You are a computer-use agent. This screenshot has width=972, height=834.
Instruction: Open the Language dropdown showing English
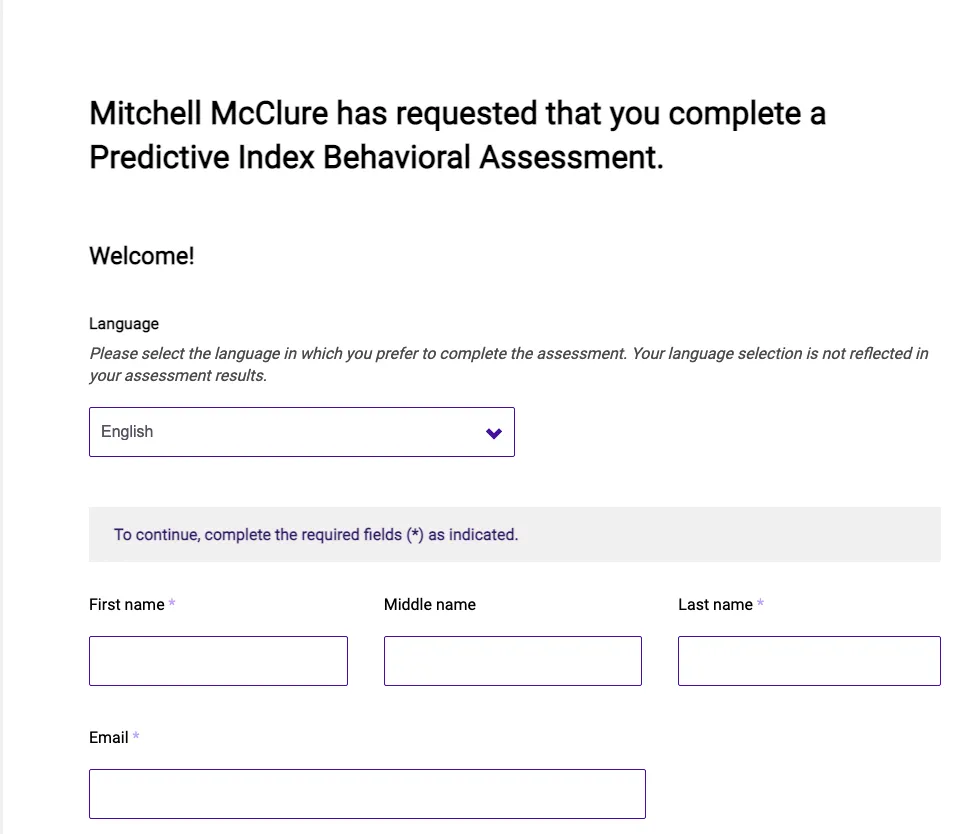point(300,432)
